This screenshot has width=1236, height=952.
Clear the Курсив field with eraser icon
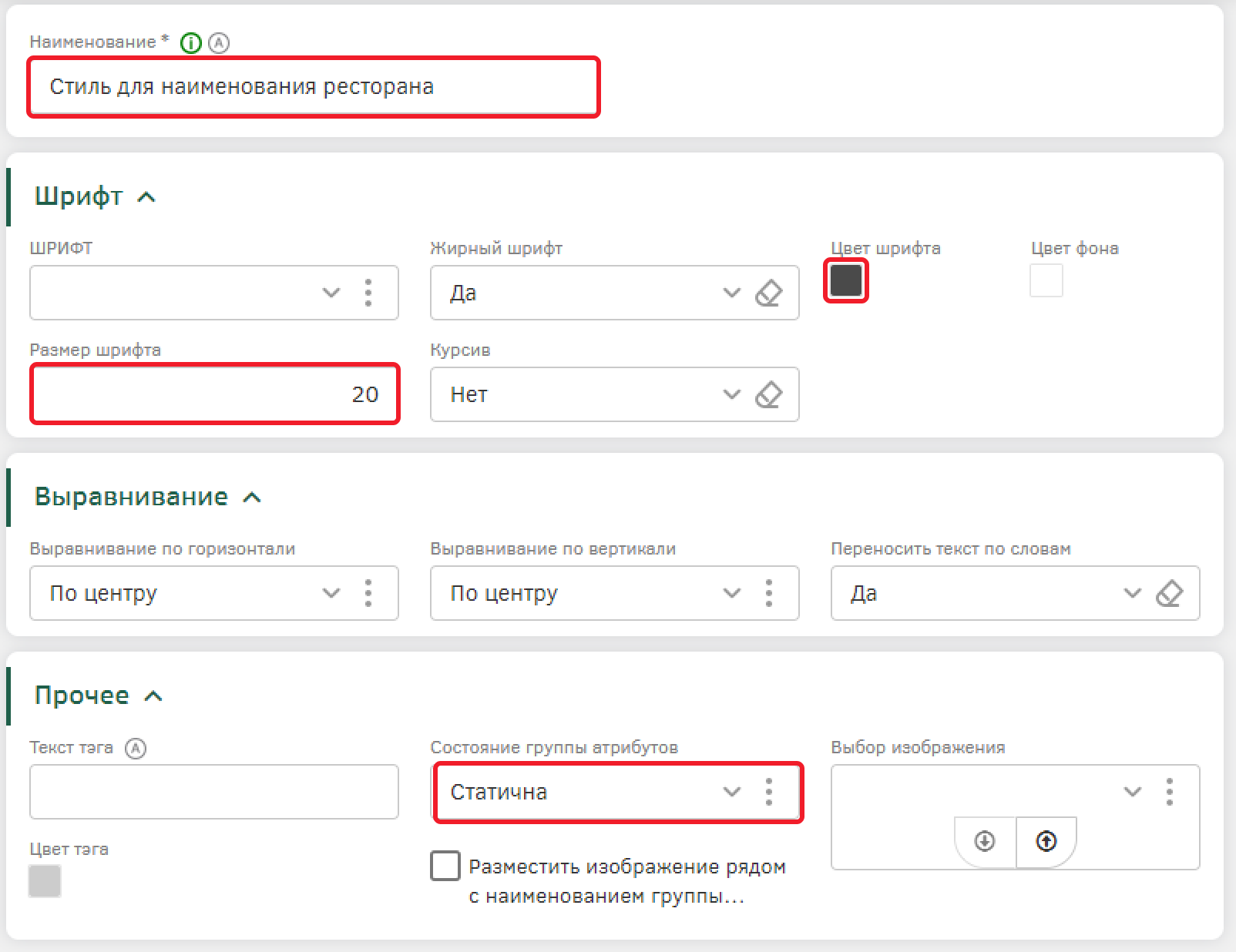768,394
